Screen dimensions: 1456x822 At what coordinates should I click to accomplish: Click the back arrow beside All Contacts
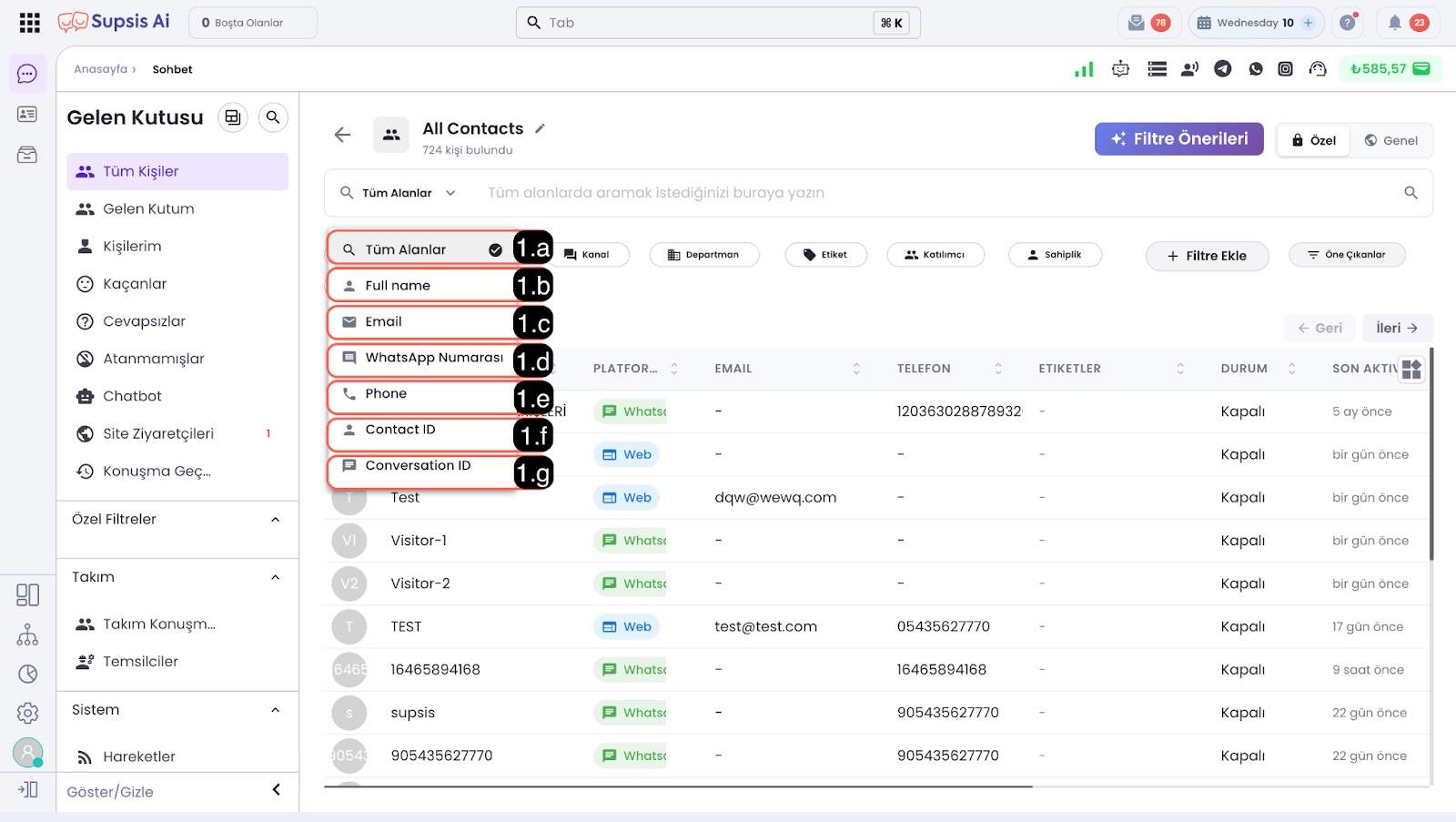[342, 135]
